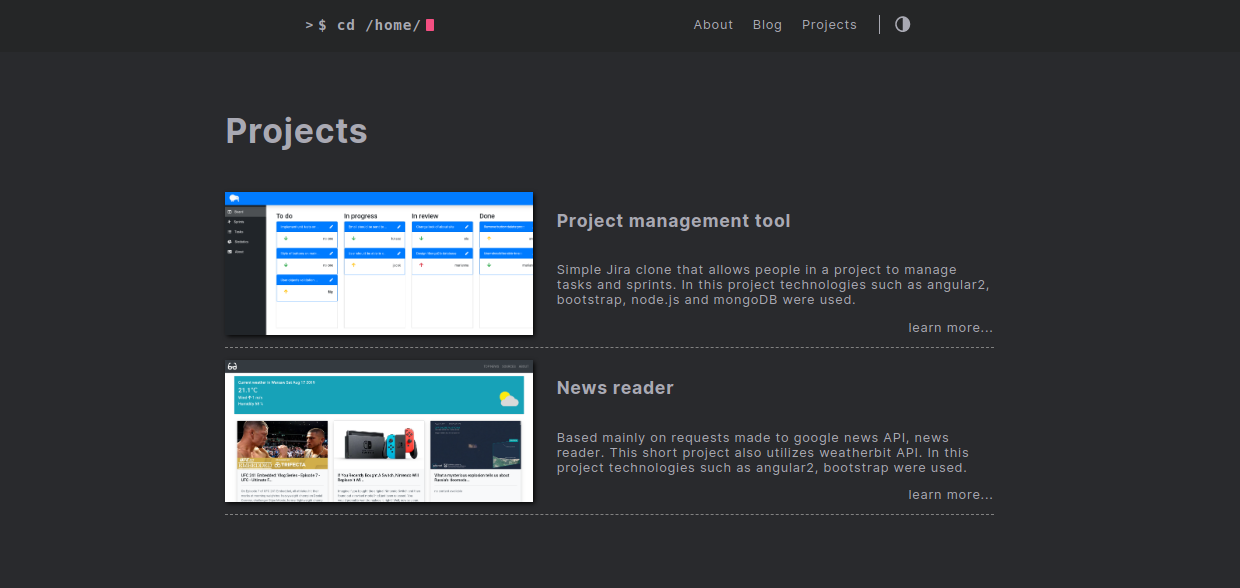This screenshot has height=588, width=1240.
Task: Click the Jira clone description paragraph
Action: pos(773,285)
